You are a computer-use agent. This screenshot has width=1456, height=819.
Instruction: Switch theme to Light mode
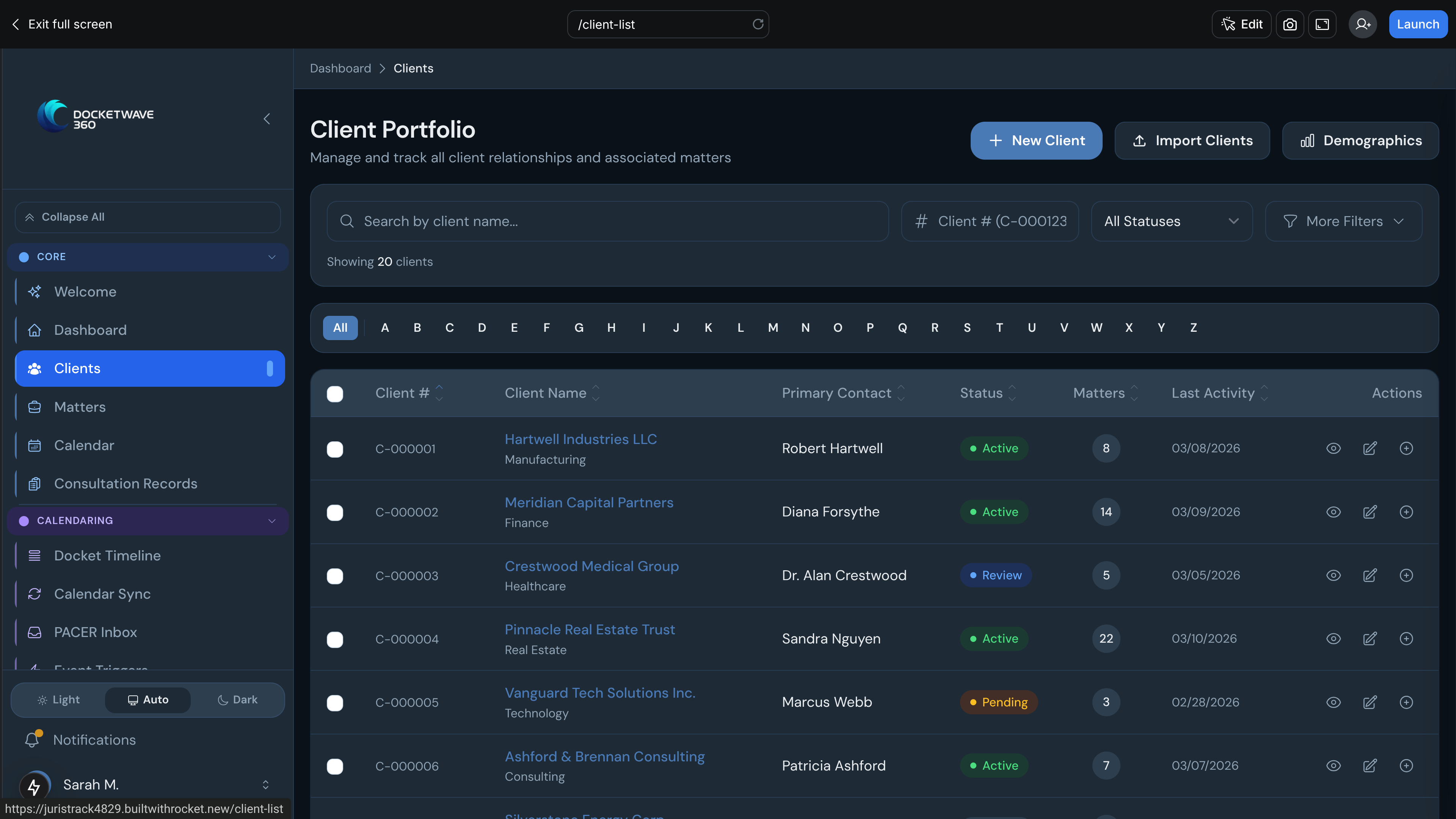click(59, 700)
